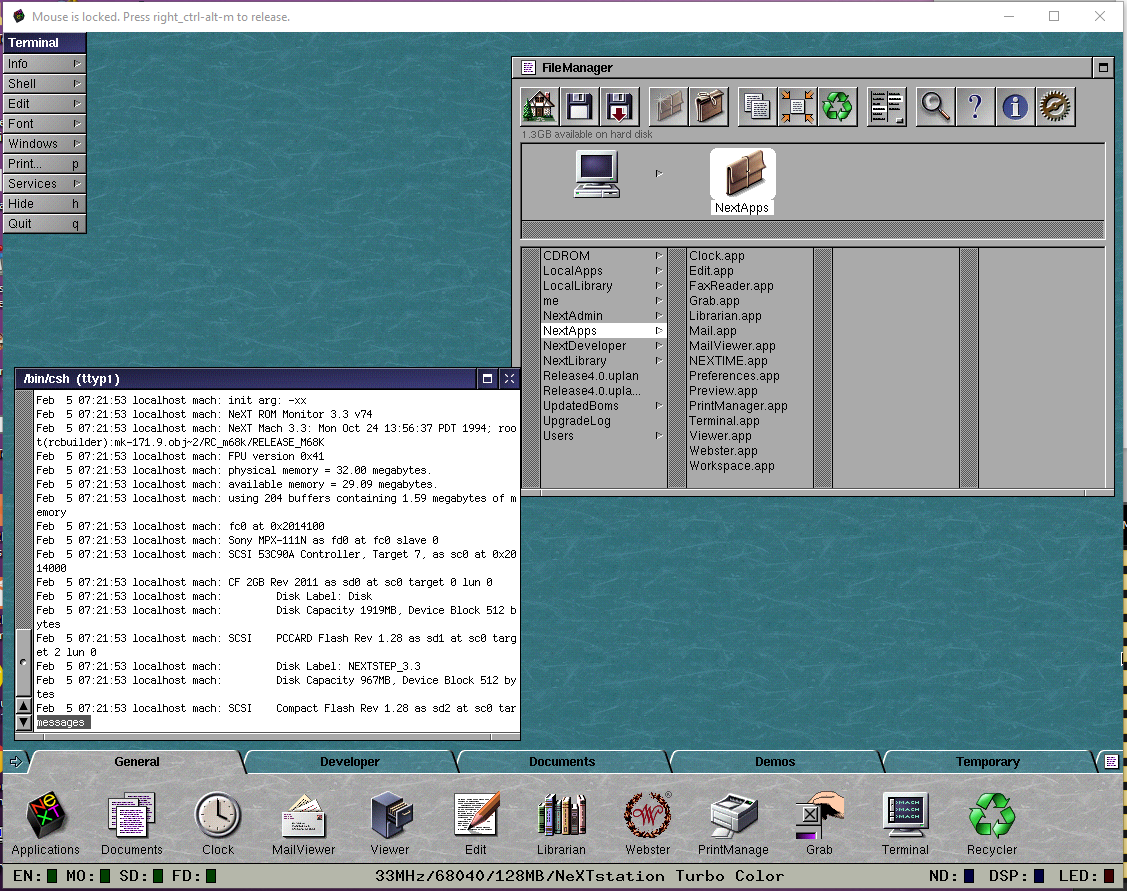The height and width of the screenshot is (891, 1127).
Task: Click the floppy disk with red arrow
Action: tap(620, 106)
